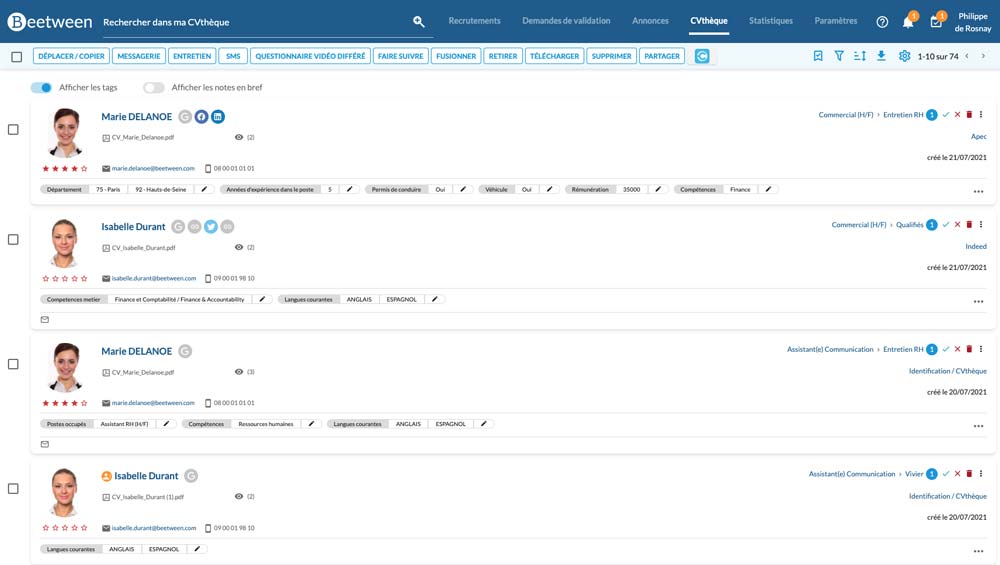The image size is (1000, 565).
Task: Open kebab menu on Assistant(e) Communication Vivier row
Action: pyautogui.click(x=981, y=474)
